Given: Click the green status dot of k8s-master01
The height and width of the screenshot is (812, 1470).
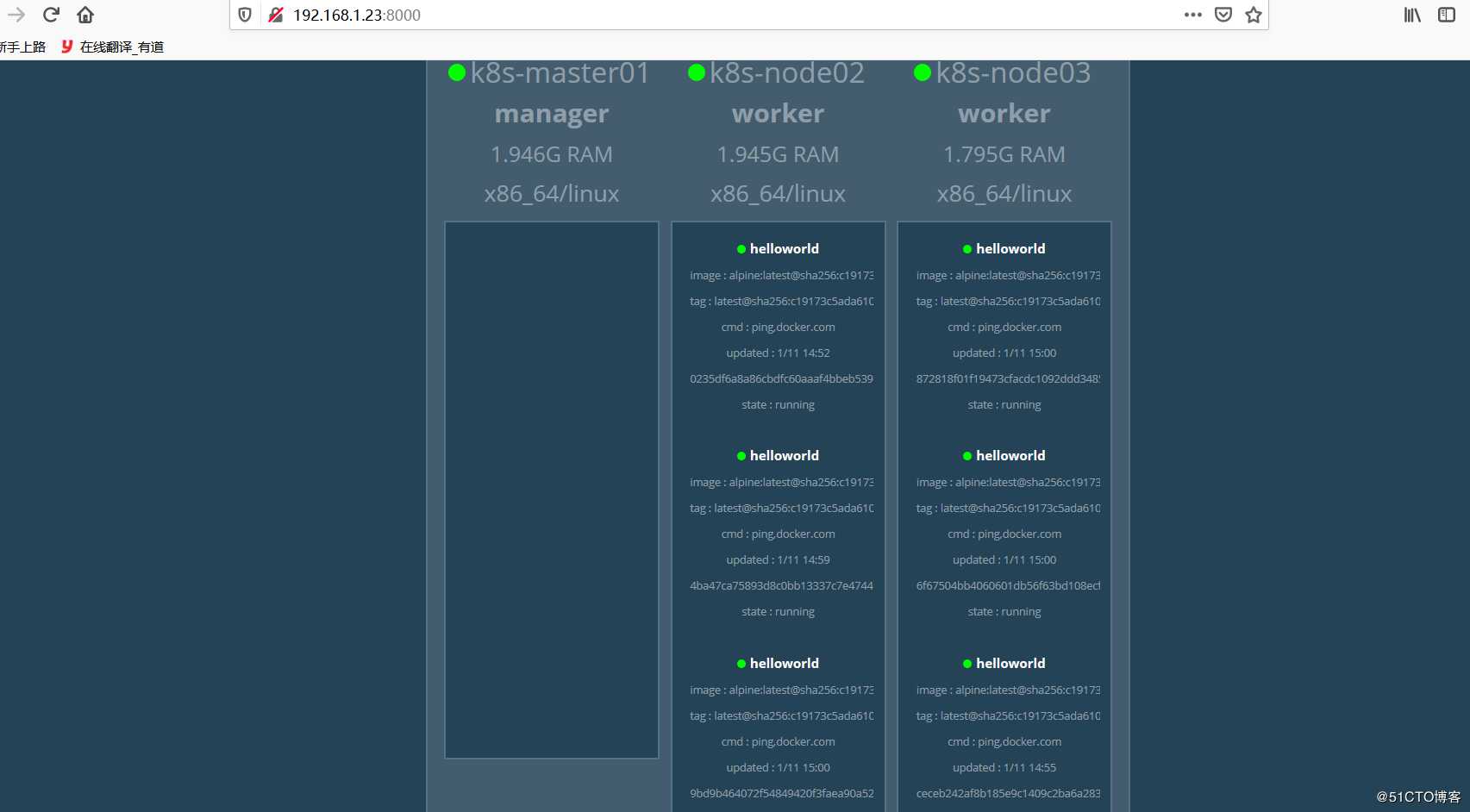Looking at the screenshot, I should [457, 73].
